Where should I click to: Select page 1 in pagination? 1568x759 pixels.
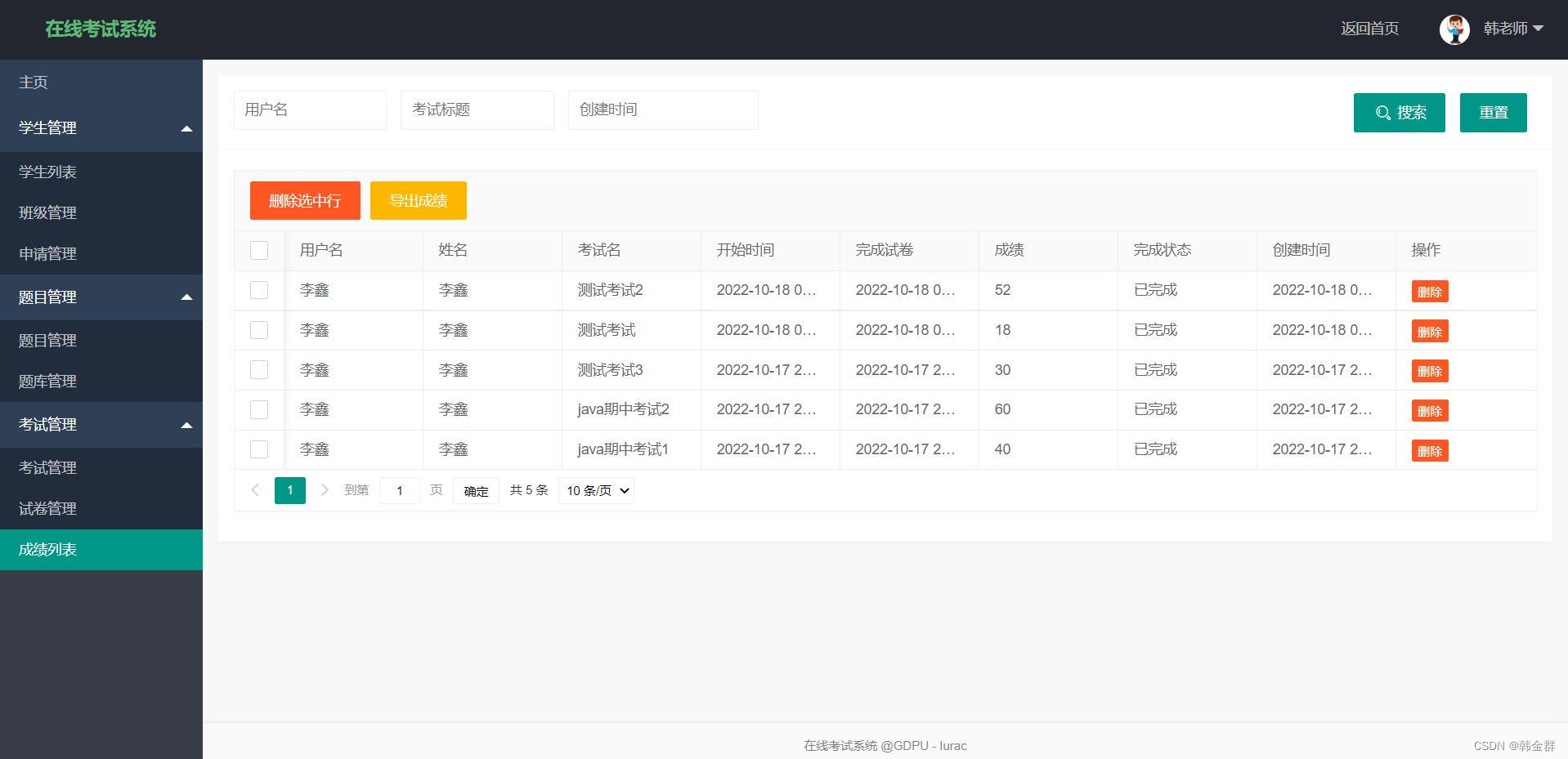pos(290,490)
